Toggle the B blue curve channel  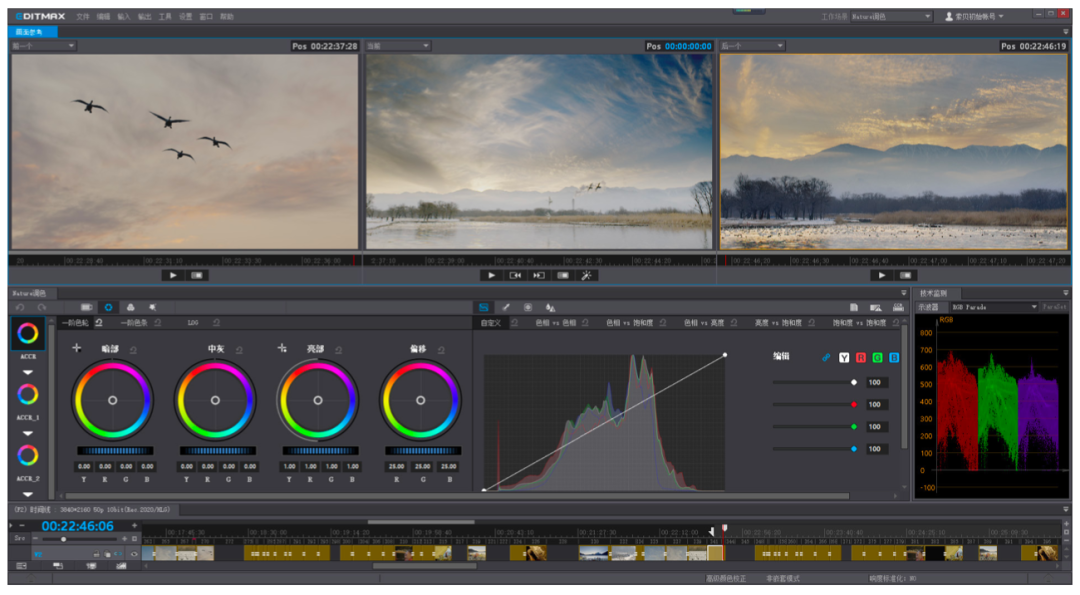[894, 357]
